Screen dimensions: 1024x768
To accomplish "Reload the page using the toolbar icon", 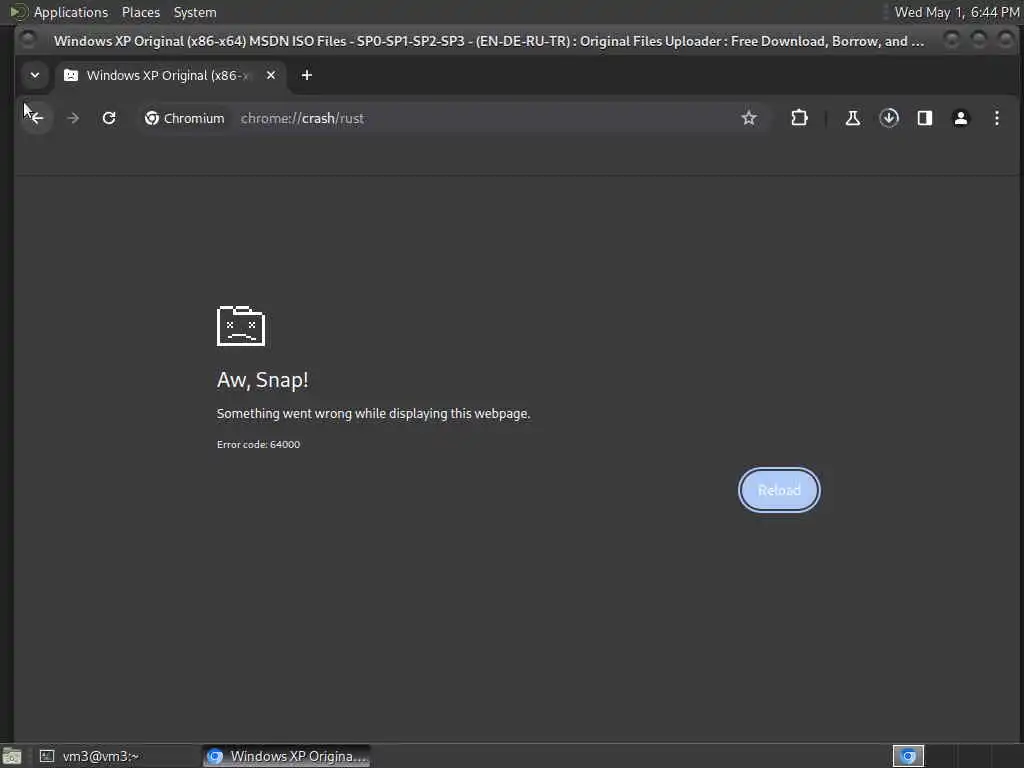I will click(109, 118).
